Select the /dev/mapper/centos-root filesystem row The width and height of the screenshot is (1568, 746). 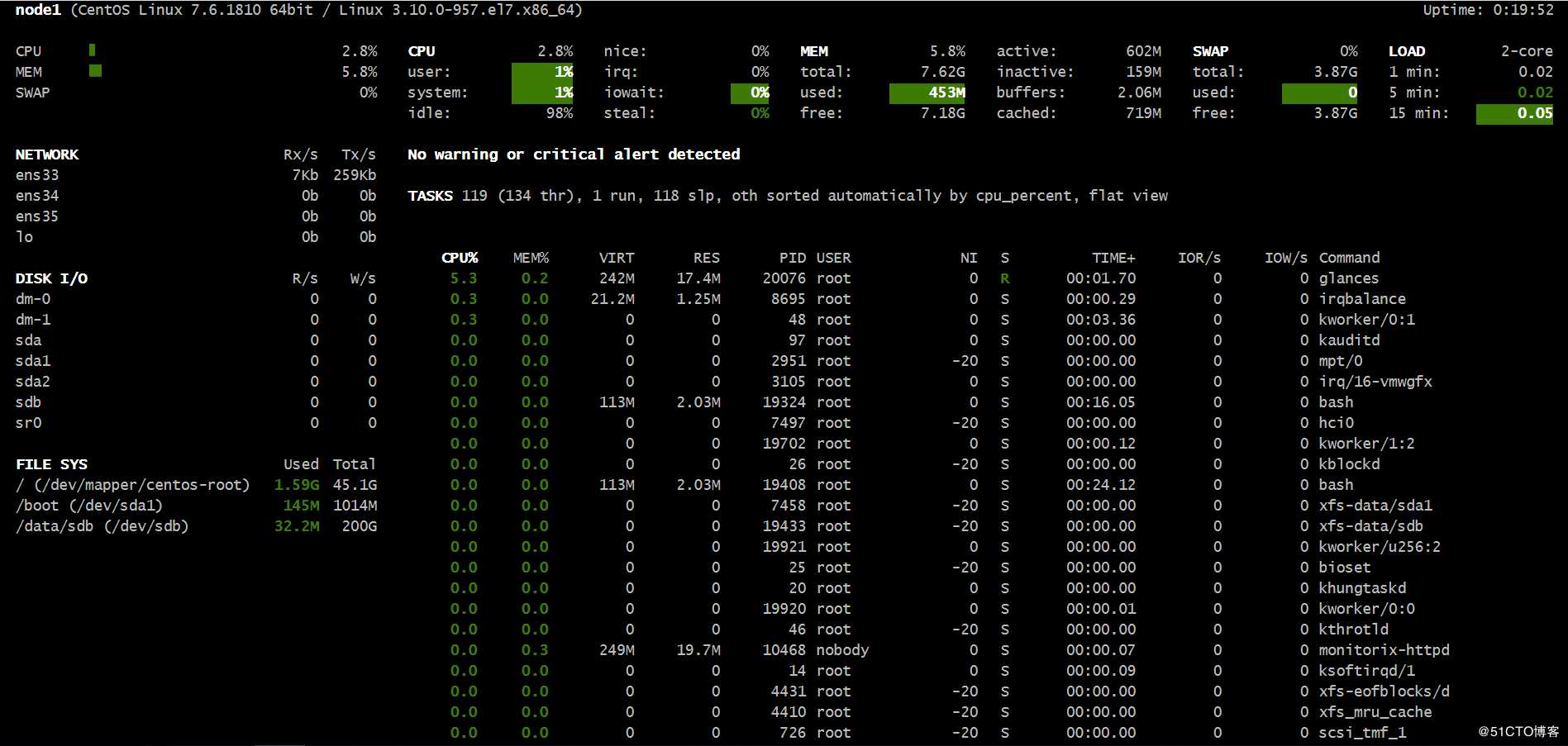coord(196,485)
